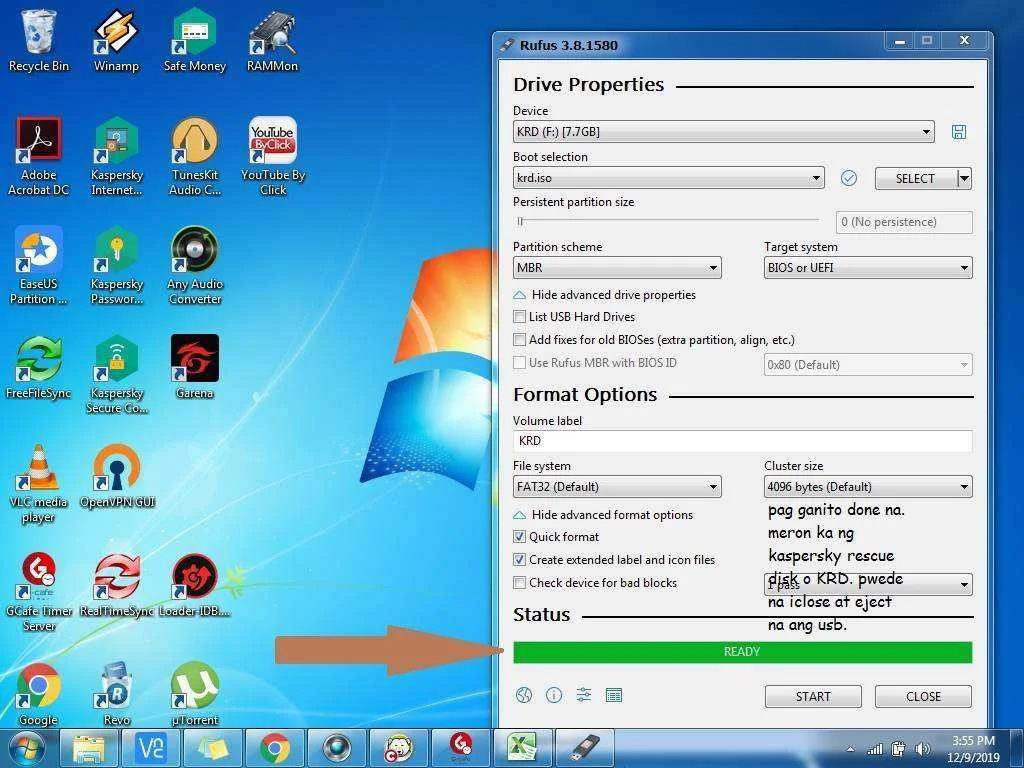This screenshot has height=768, width=1024.
Task: Click the START button
Action: tap(813, 696)
